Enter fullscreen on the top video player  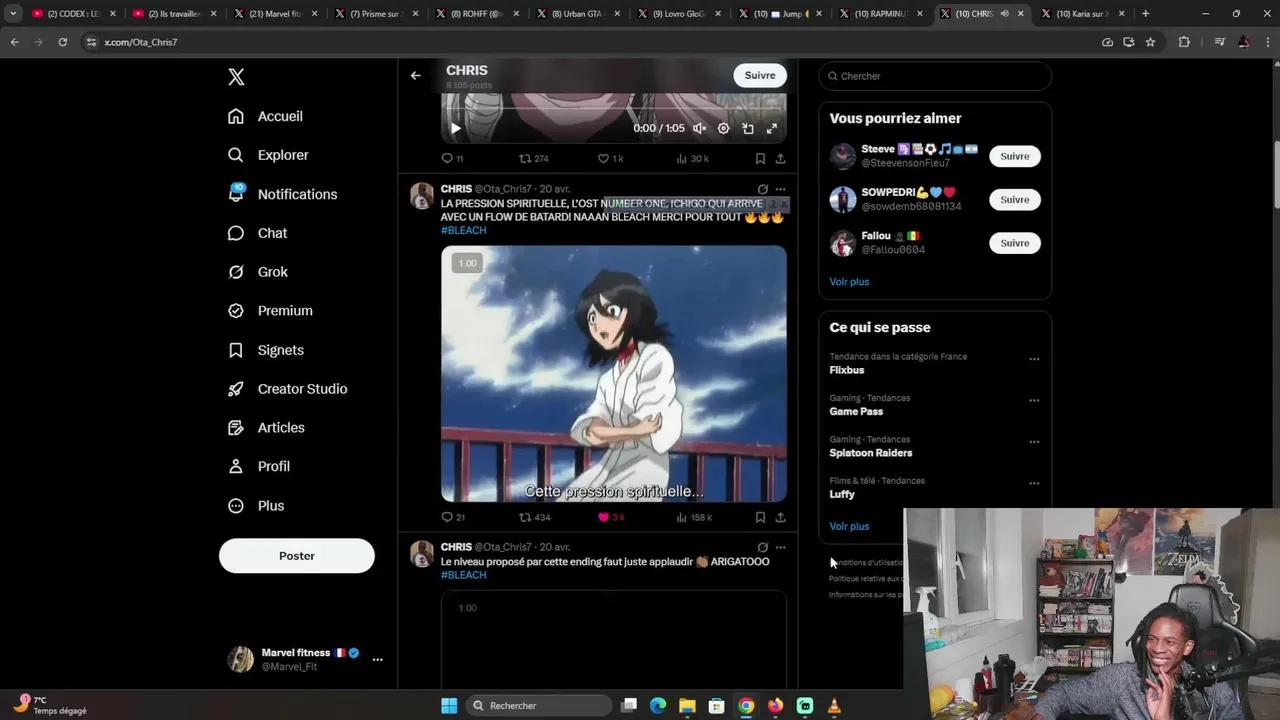(x=771, y=128)
